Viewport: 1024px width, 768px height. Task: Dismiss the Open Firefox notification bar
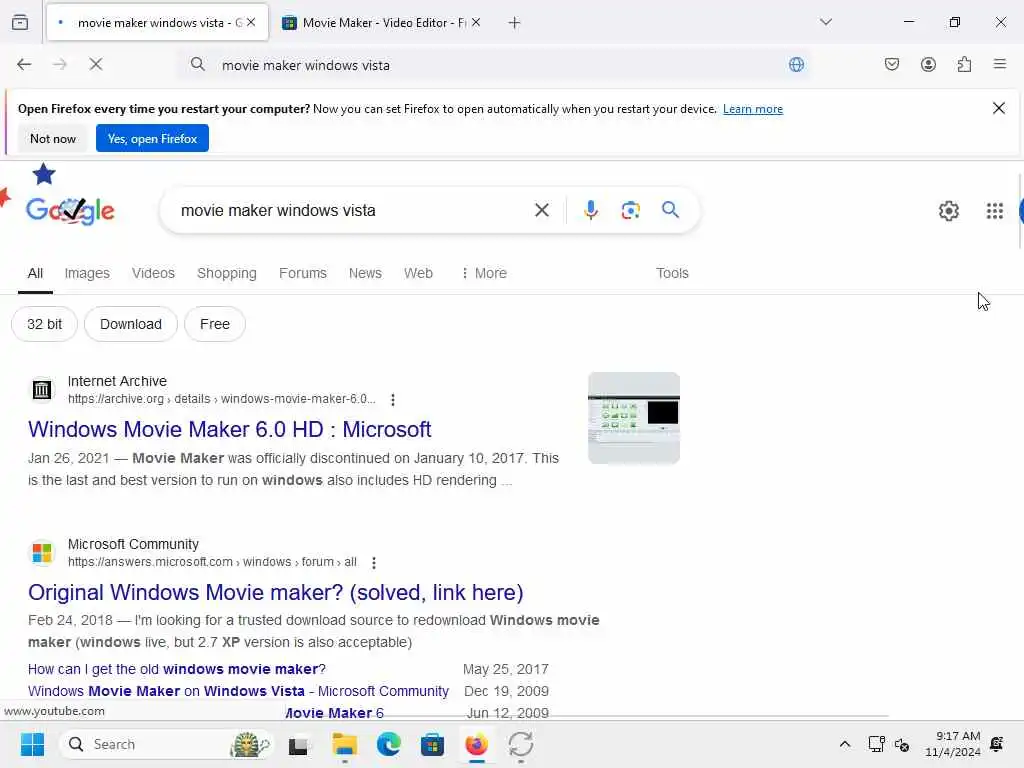tap(999, 108)
